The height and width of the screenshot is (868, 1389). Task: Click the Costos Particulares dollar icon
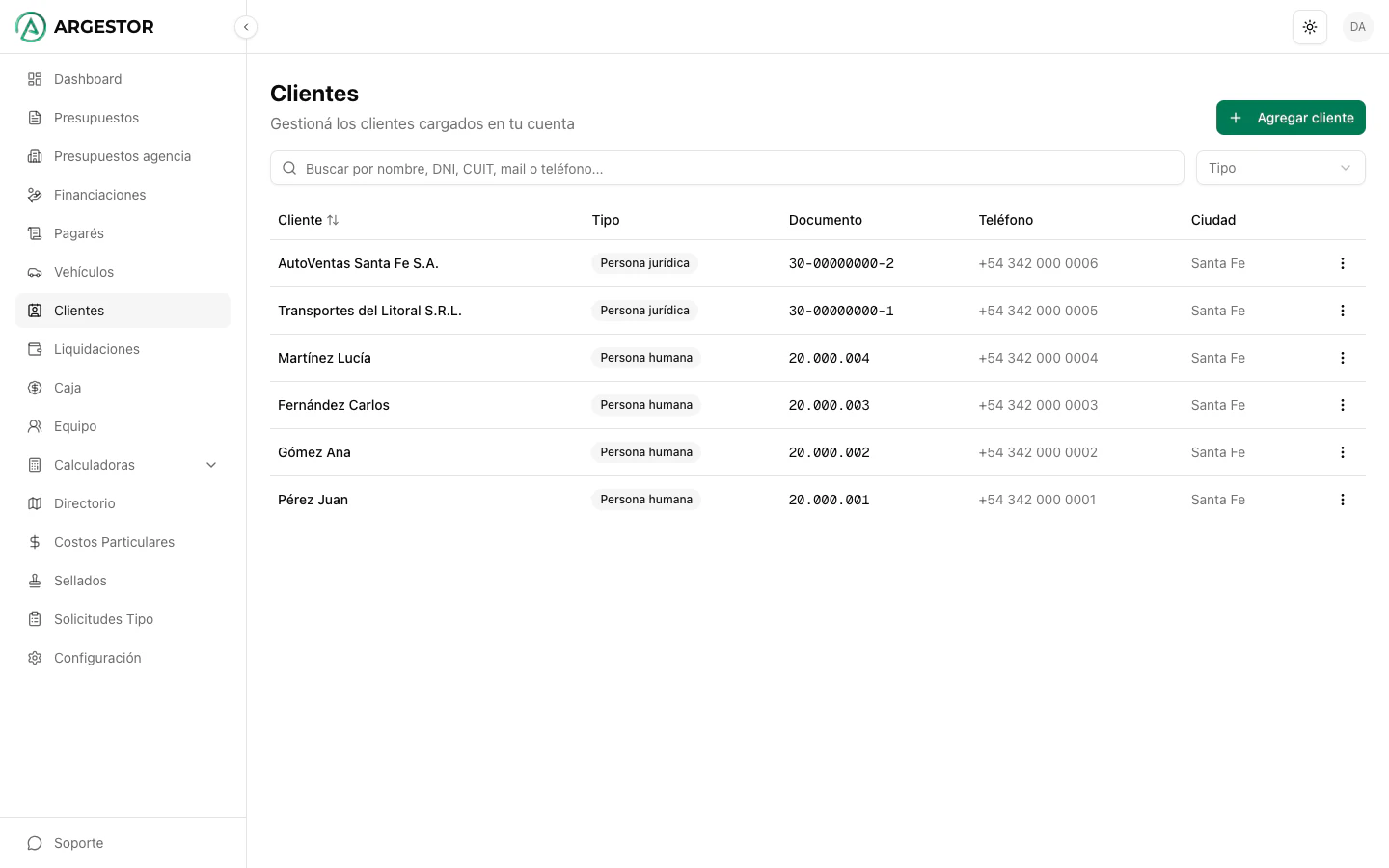tap(35, 542)
